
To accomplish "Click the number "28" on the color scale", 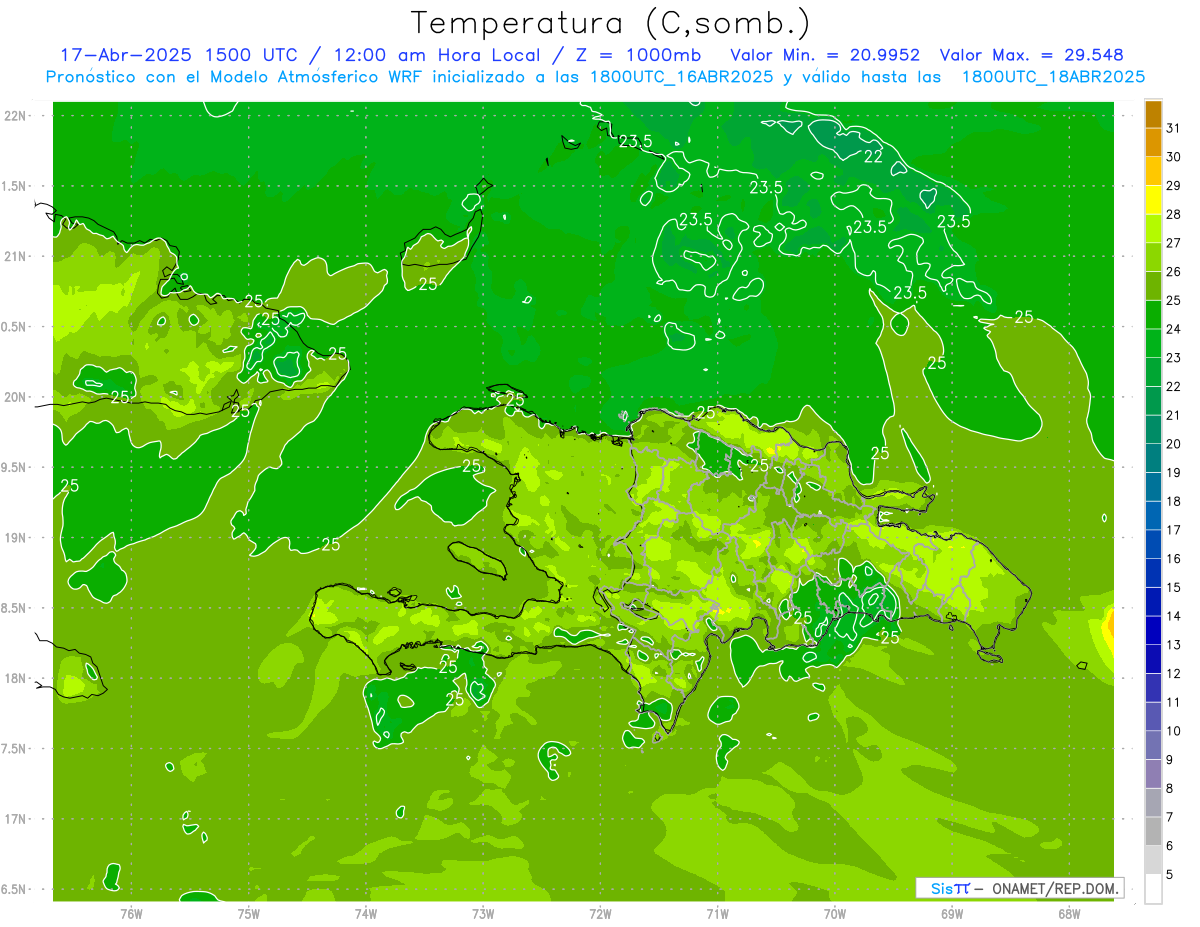I will 1173,214.
